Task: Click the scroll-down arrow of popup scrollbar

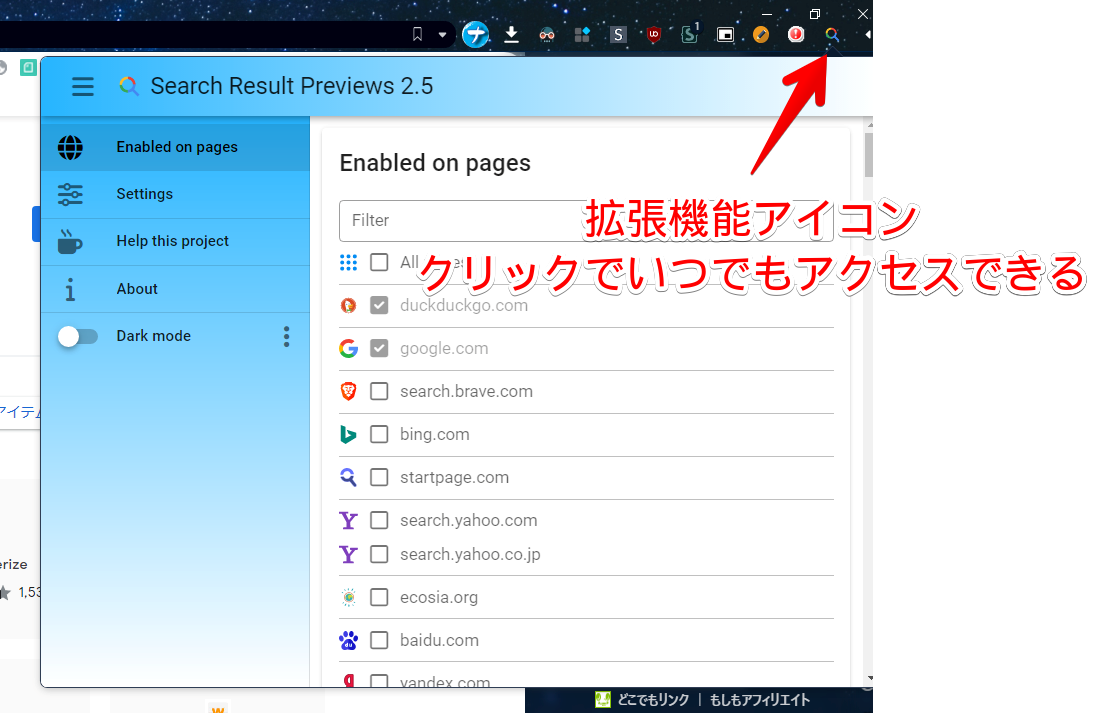Action: 869,678
